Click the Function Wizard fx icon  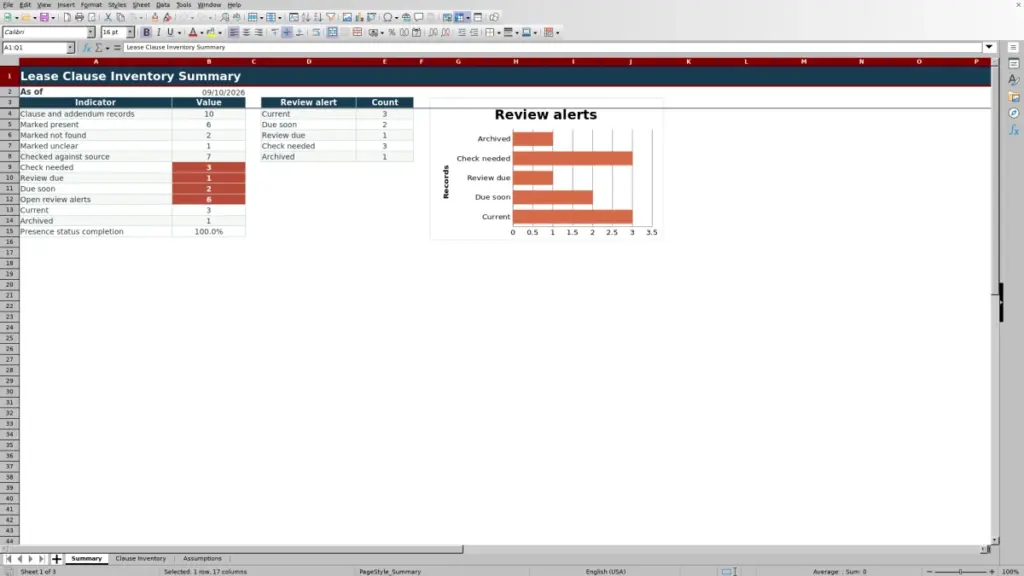[86, 48]
